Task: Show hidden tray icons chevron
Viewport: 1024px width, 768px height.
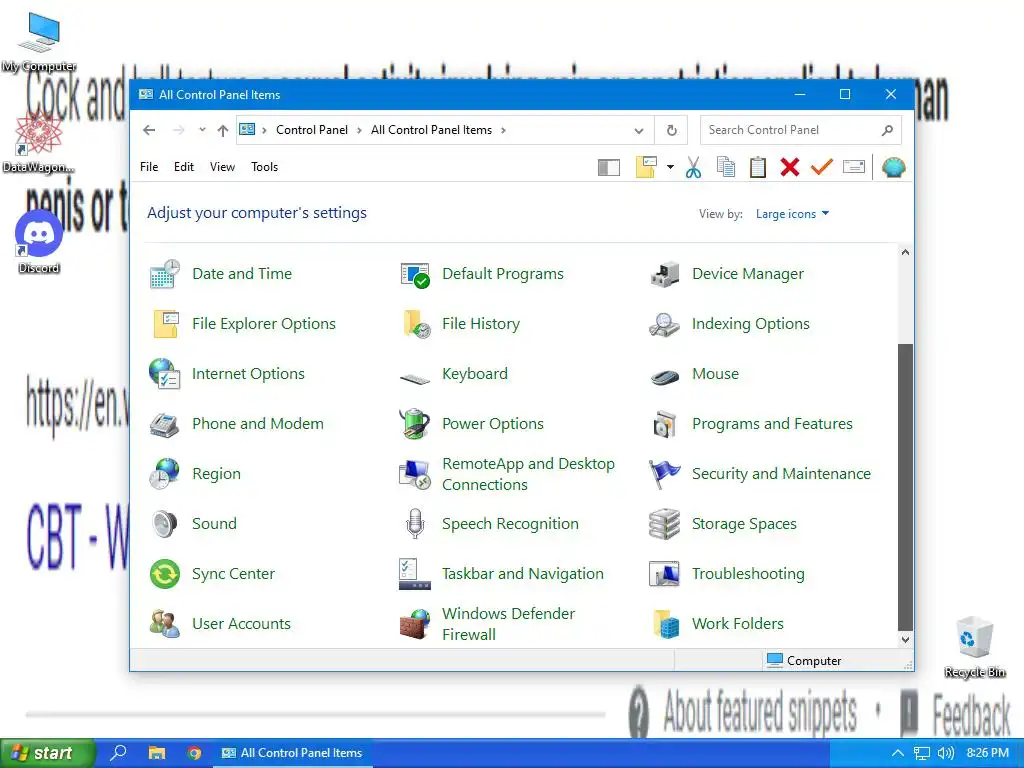Action: (x=898, y=753)
